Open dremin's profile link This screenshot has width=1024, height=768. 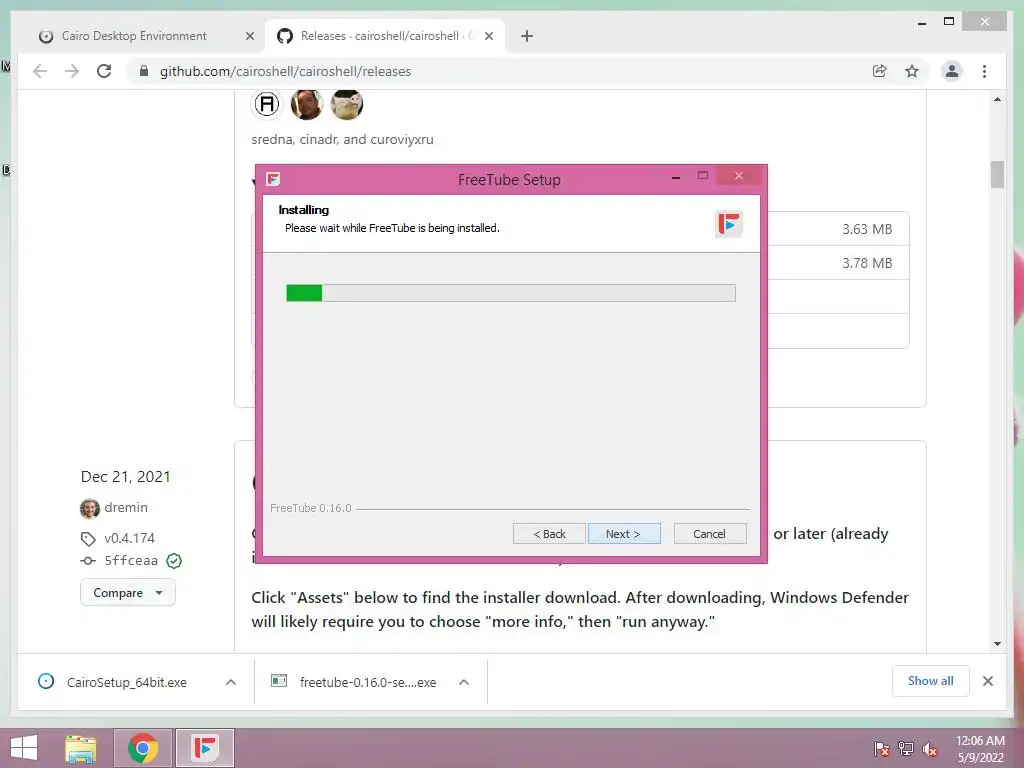point(126,507)
